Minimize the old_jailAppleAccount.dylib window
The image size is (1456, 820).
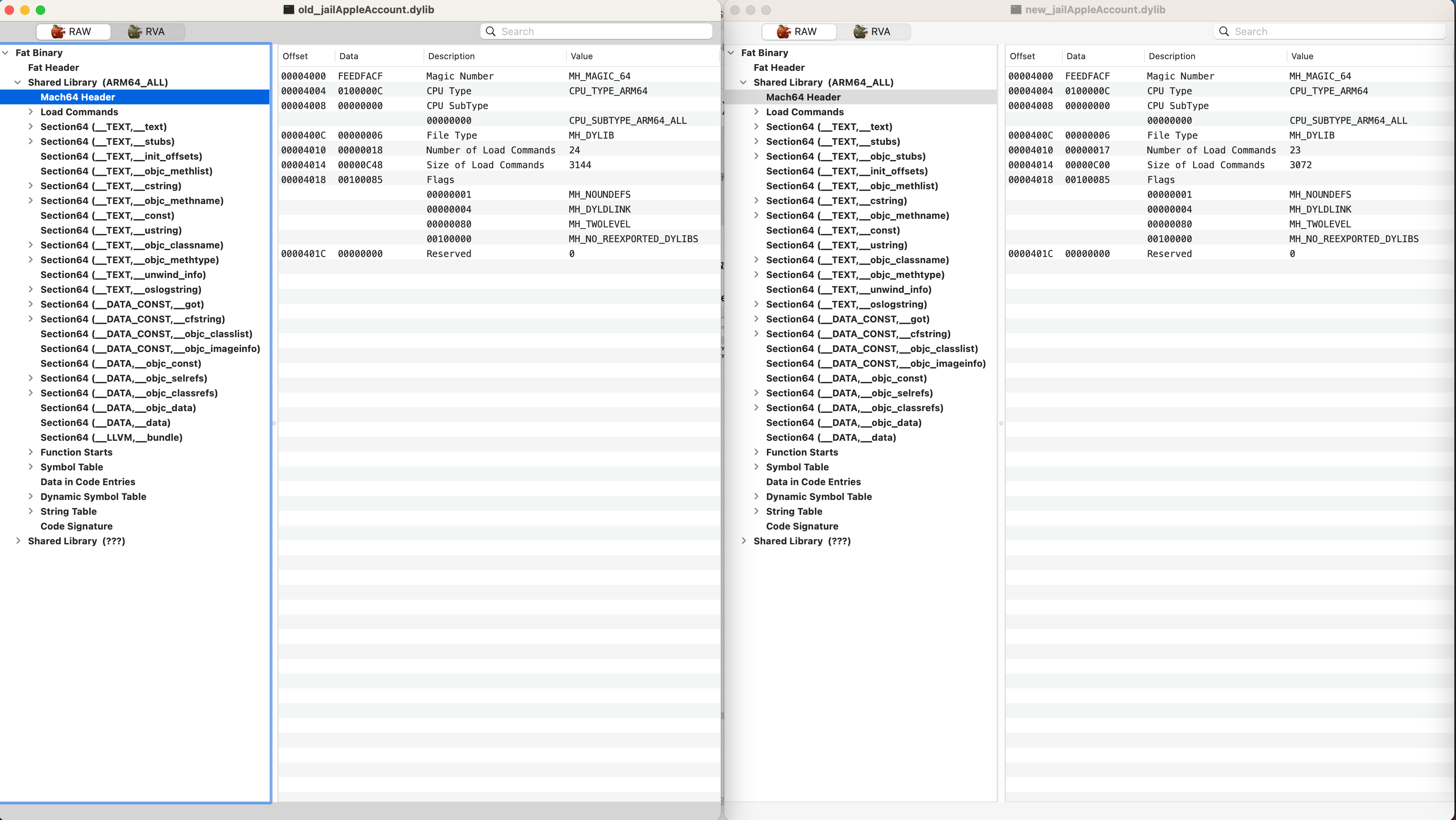click(25, 10)
